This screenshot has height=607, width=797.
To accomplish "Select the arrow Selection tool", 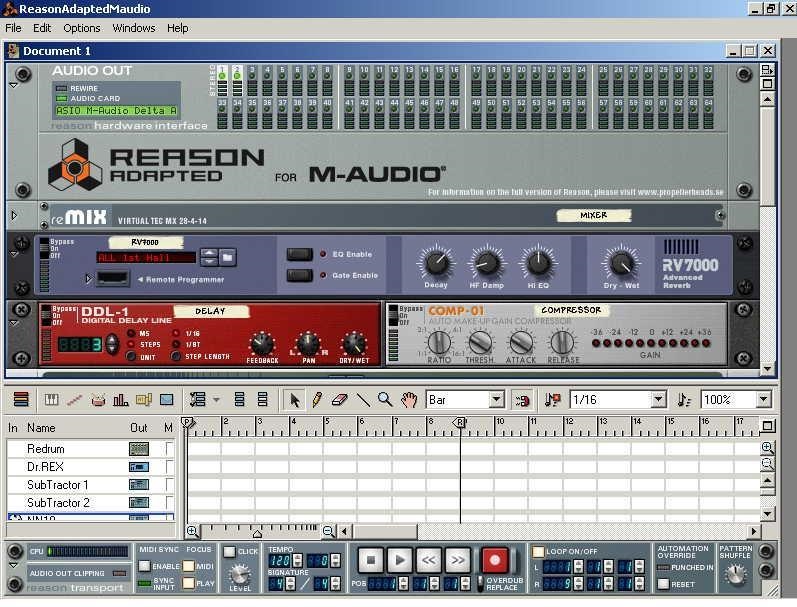I will pos(294,400).
